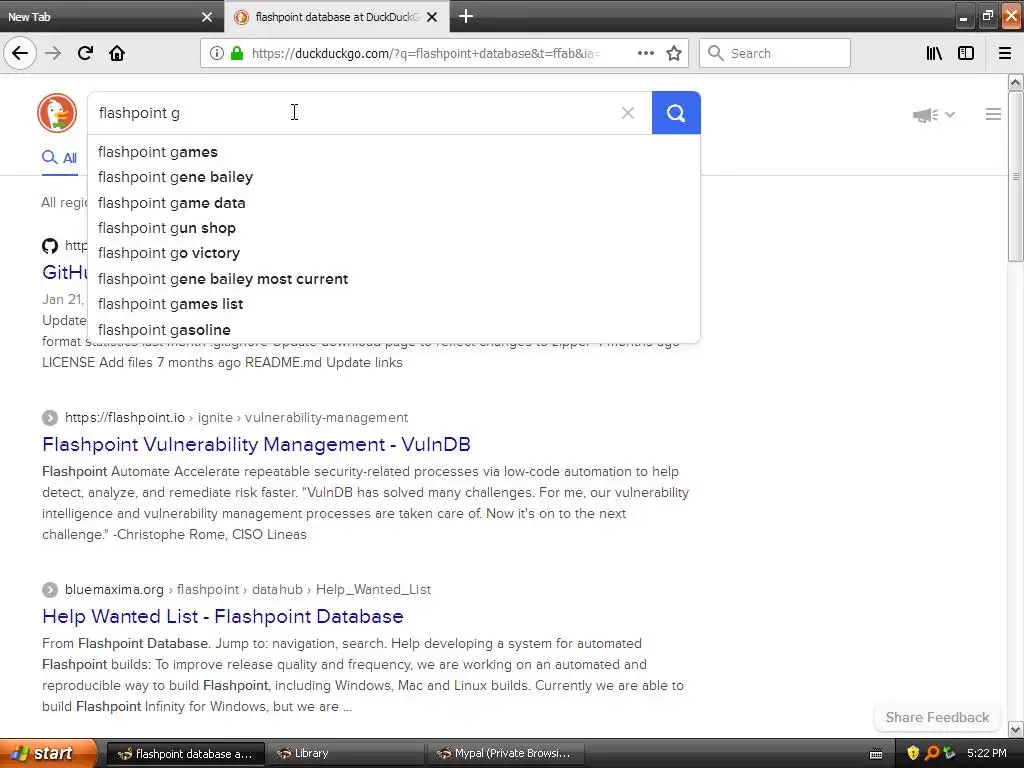Click the flashpoint.io result favicon
This screenshot has width=1024, height=768.
point(50,417)
